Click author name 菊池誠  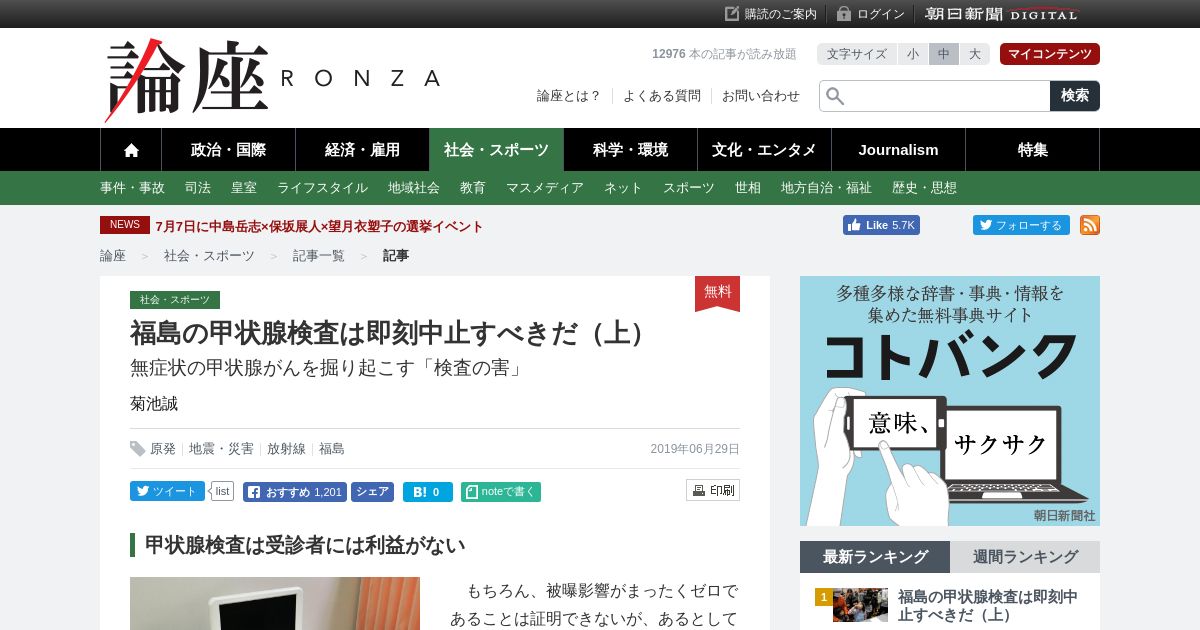coord(154,404)
